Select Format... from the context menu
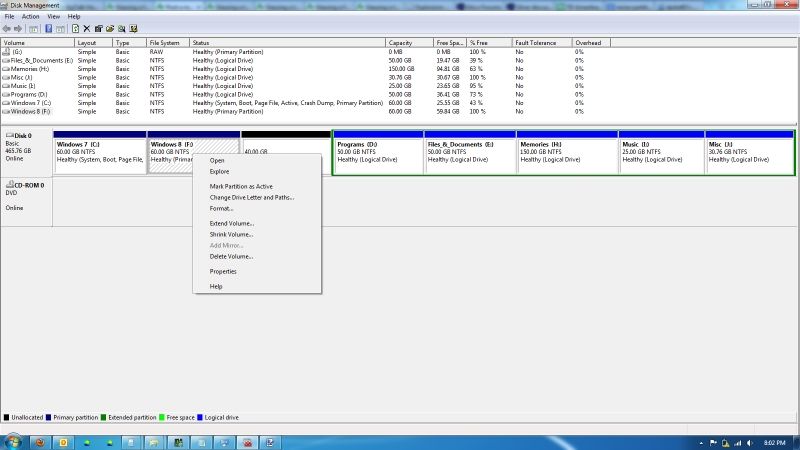This screenshot has height=450, width=800. click(221, 208)
